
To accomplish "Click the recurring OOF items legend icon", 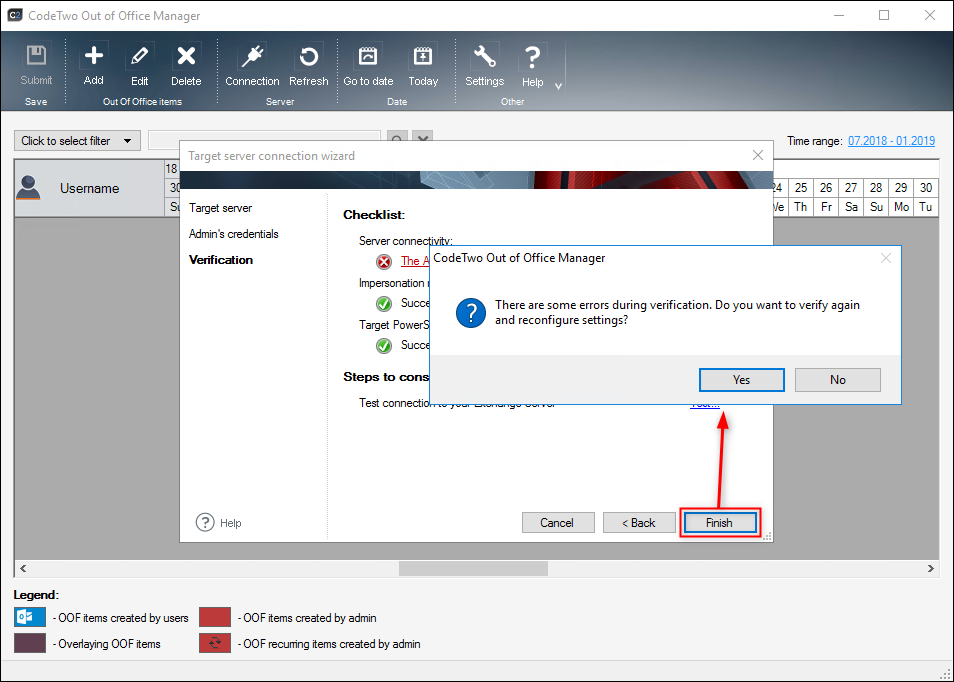I will [x=215, y=643].
